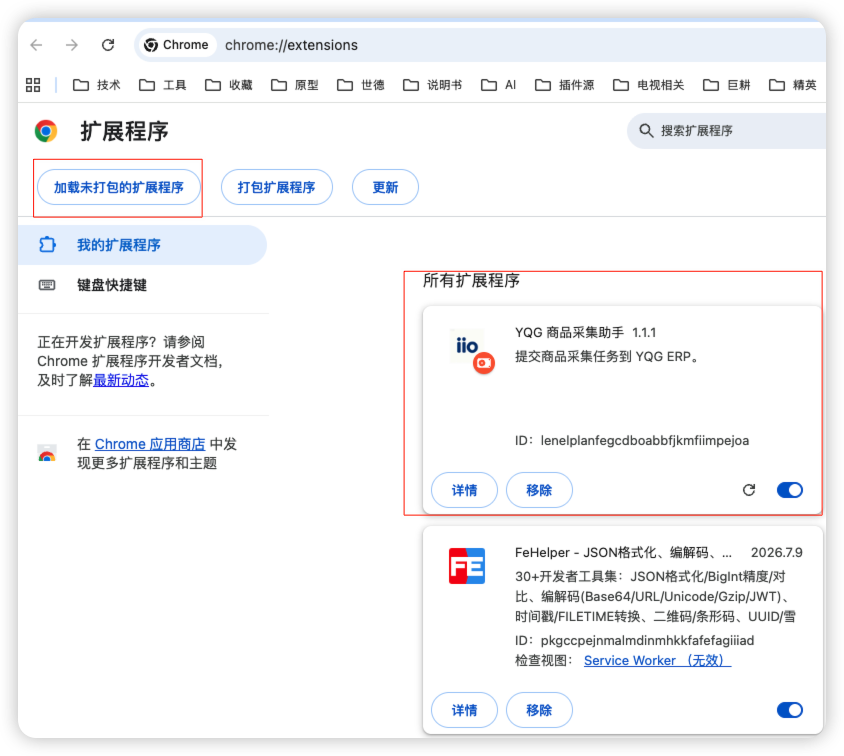Open the 收藏 bookmark folder

click(x=229, y=85)
